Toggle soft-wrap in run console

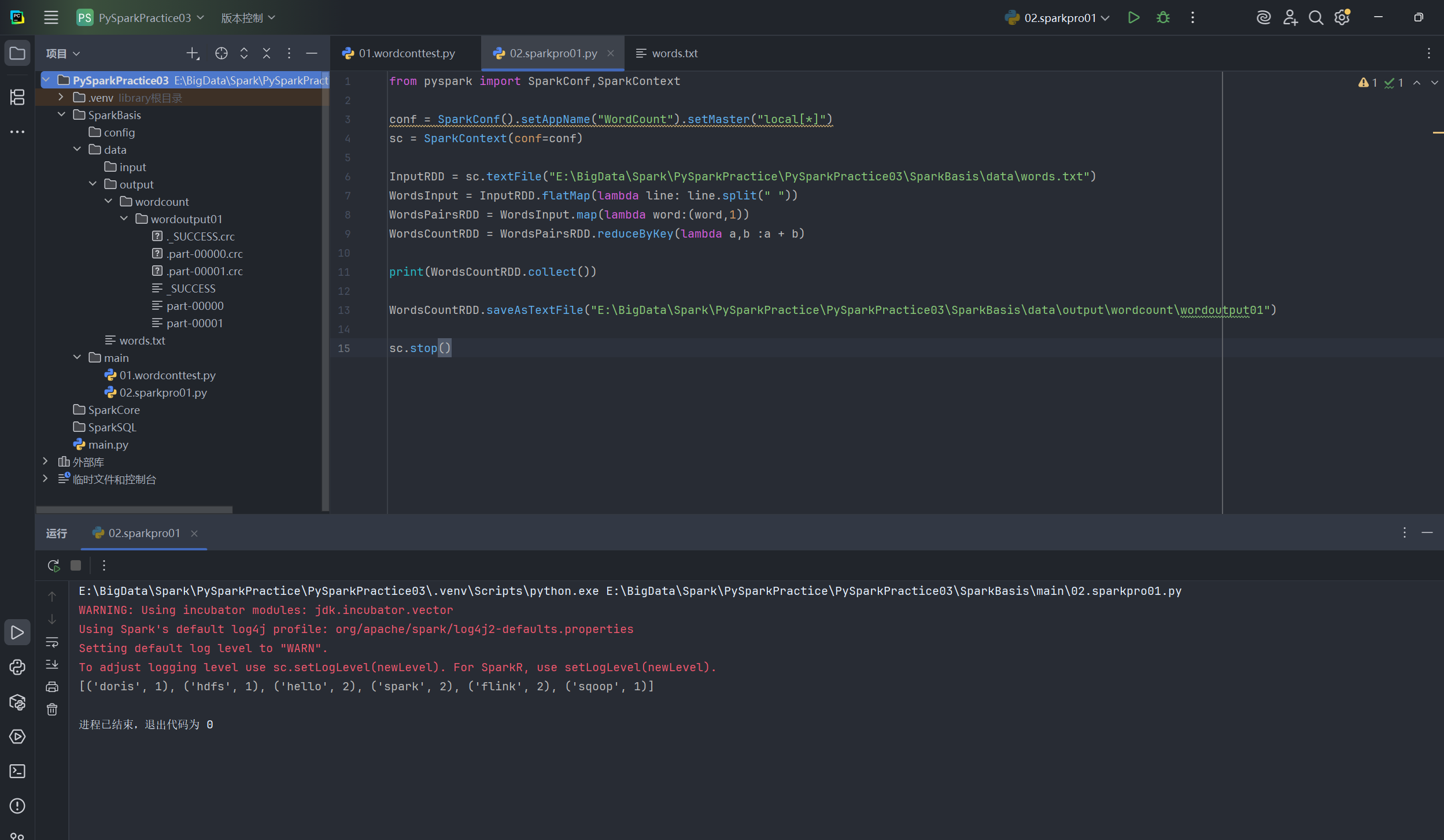(52, 642)
